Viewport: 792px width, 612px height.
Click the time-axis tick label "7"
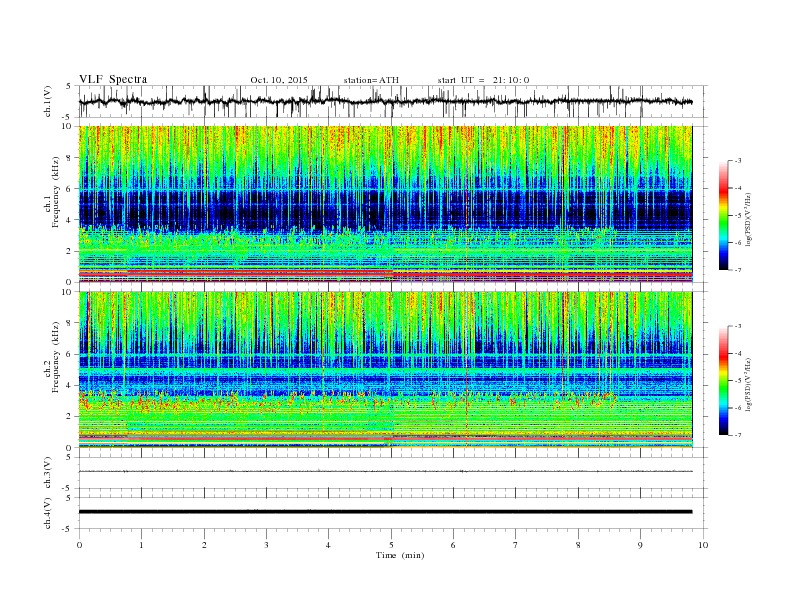tap(516, 545)
